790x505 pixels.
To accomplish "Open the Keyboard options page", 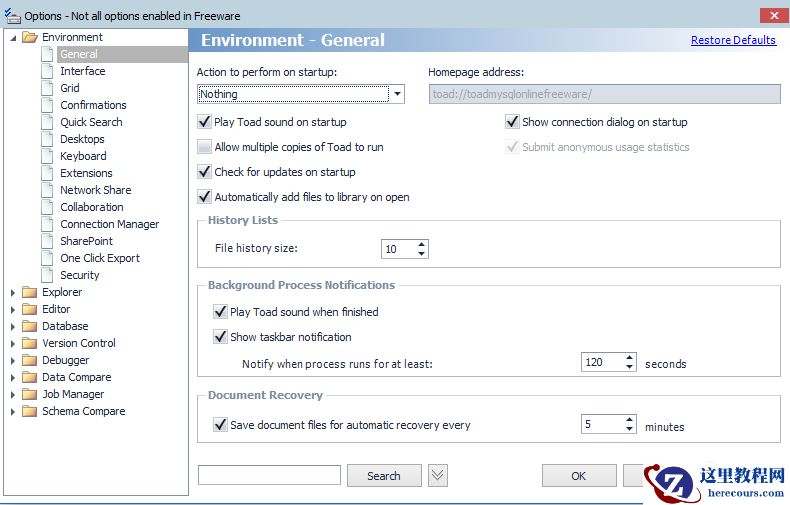I will pyautogui.click(x=83, y=156).
